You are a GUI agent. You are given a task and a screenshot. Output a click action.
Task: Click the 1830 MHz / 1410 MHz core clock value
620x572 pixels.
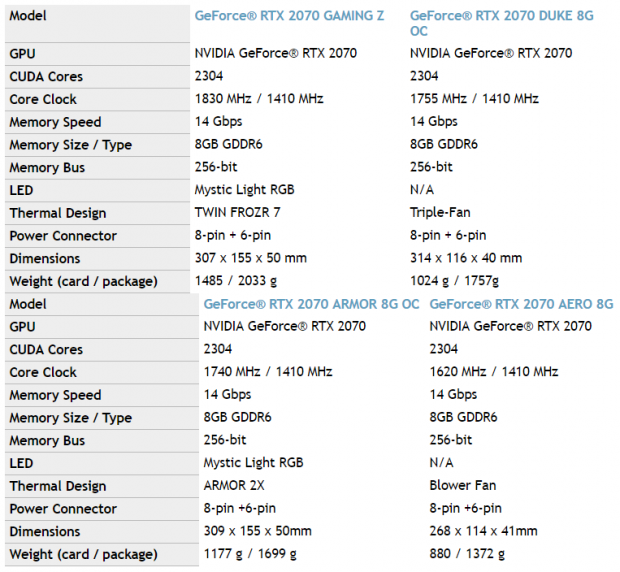[x=259, y=98]
